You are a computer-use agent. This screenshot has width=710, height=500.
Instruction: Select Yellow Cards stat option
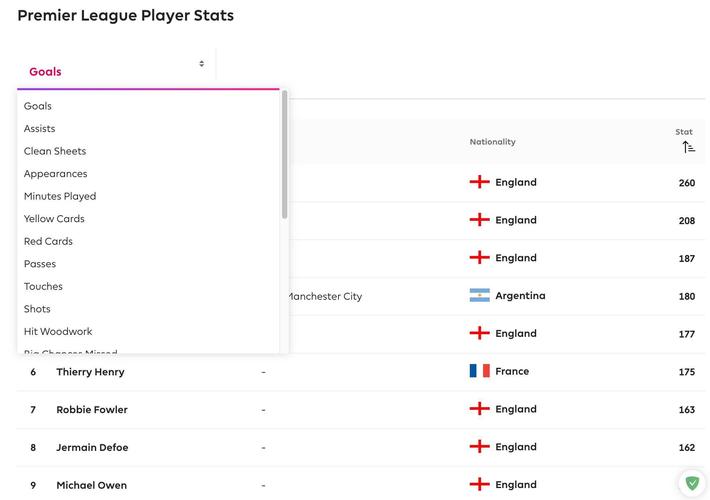54,219
